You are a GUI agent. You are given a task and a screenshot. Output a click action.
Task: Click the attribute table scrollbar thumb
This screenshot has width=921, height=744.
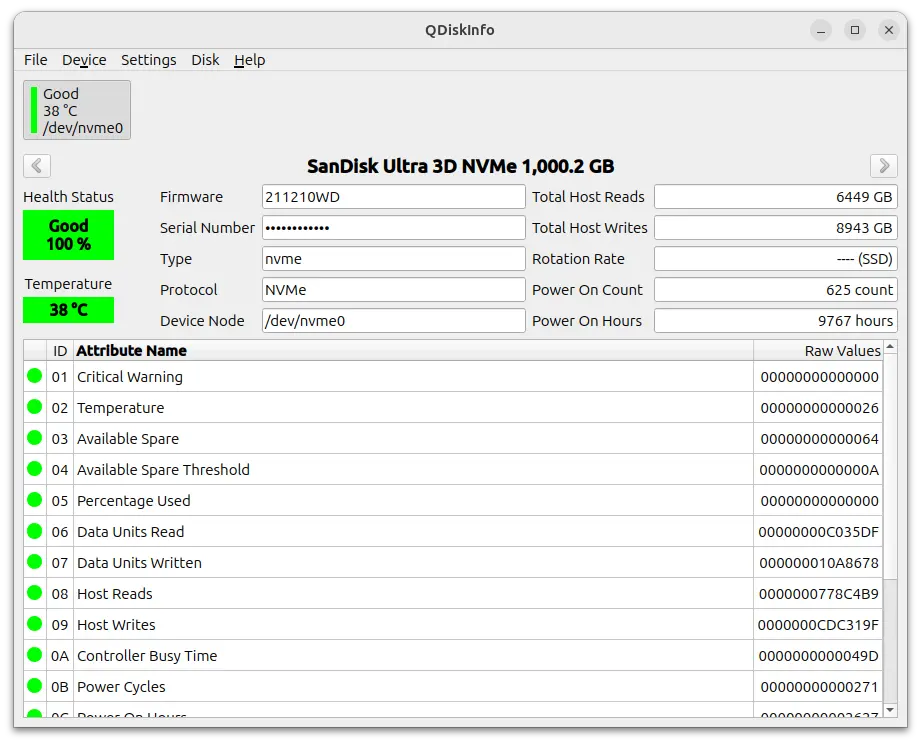pyautogui.click(x=890, y=466)
